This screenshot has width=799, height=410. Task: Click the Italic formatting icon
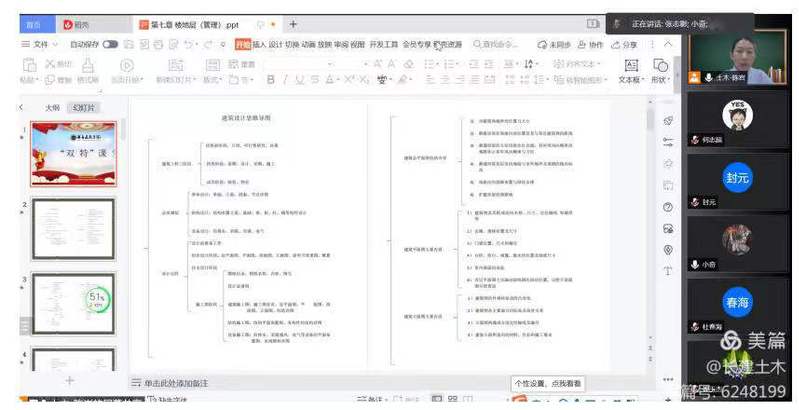click(285, 80)
